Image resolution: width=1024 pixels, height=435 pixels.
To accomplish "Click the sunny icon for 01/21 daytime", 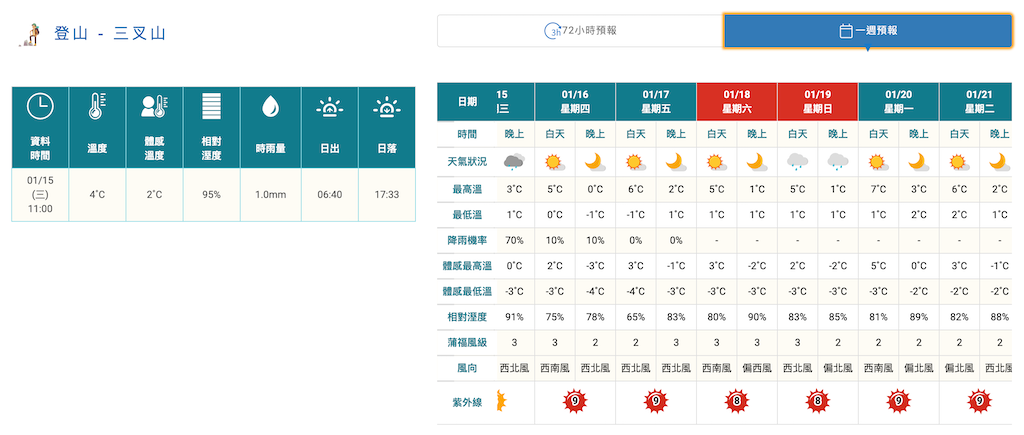I will (959, 162).
